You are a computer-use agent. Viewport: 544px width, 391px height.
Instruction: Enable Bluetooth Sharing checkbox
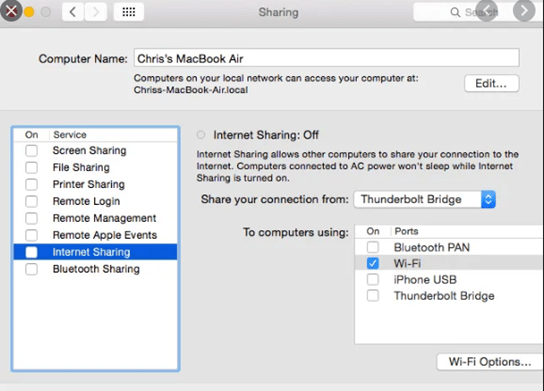pos(31,269)
